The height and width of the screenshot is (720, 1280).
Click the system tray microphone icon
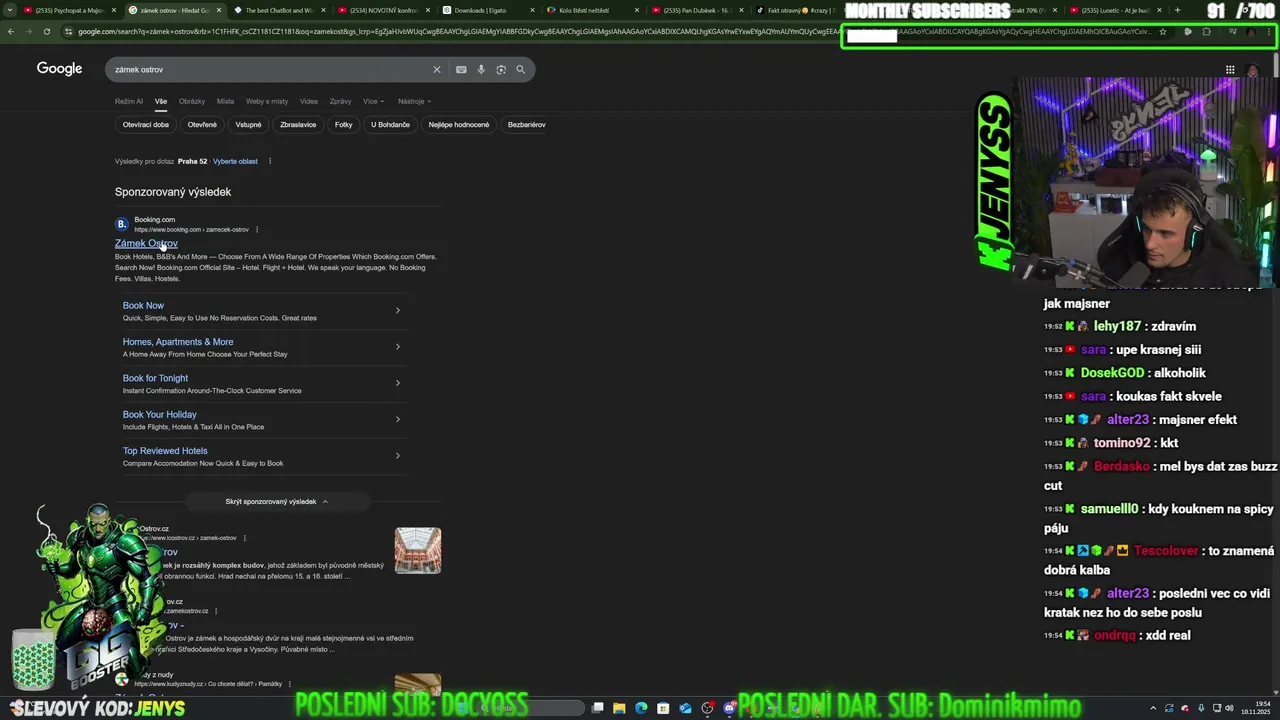tap(1201, 708)
